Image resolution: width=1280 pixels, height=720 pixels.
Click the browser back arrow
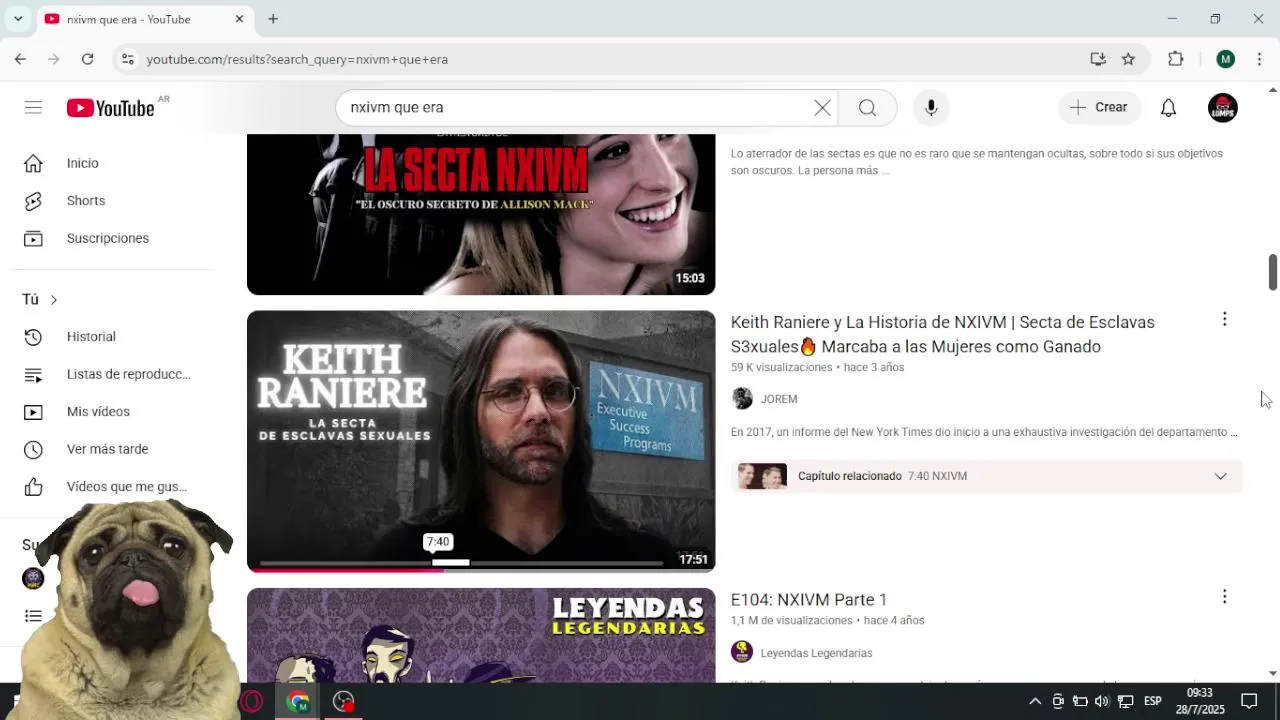(20, 59)
